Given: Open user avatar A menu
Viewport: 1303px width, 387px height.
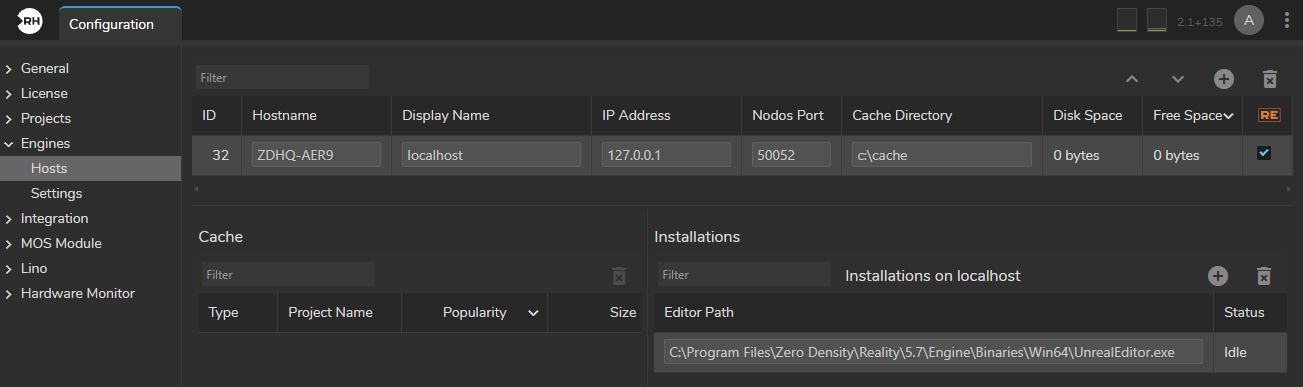Looking at the screenshot, I should point(1248,20).
